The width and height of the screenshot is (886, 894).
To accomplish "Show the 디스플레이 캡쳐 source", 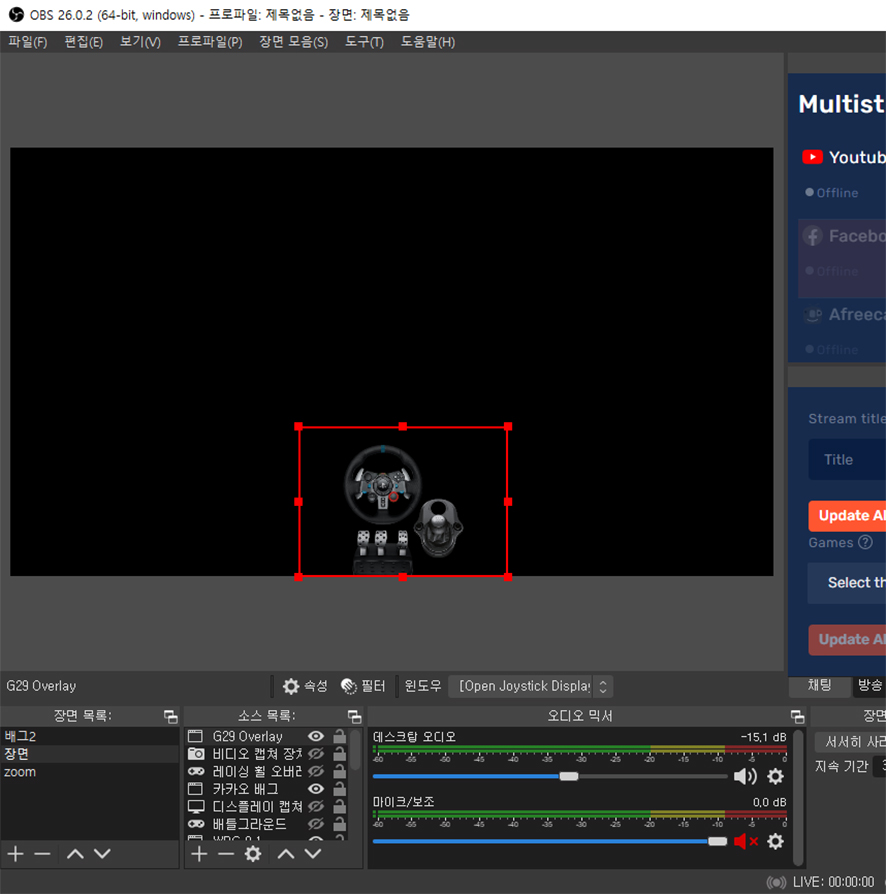I will [x=316, y=807].
